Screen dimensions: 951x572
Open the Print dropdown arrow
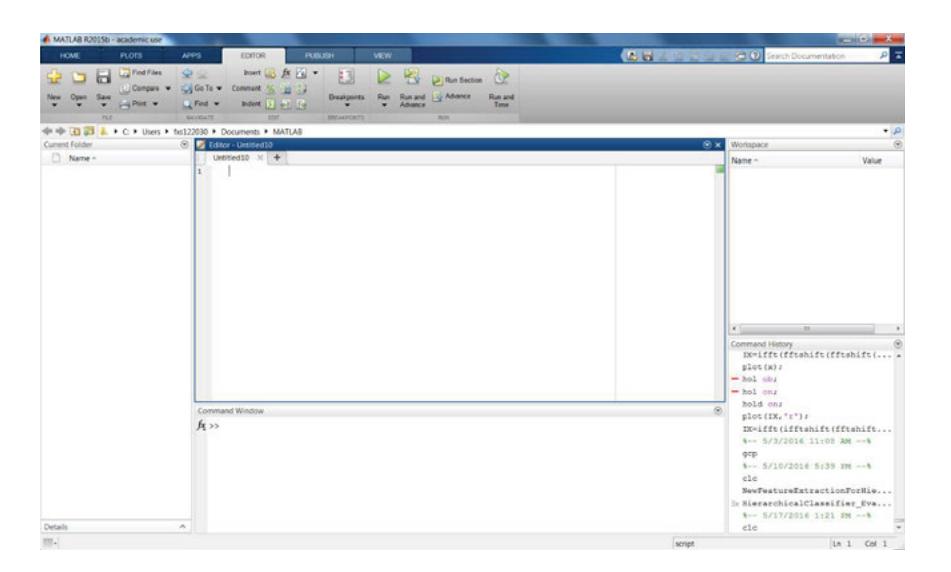(155, 104)
